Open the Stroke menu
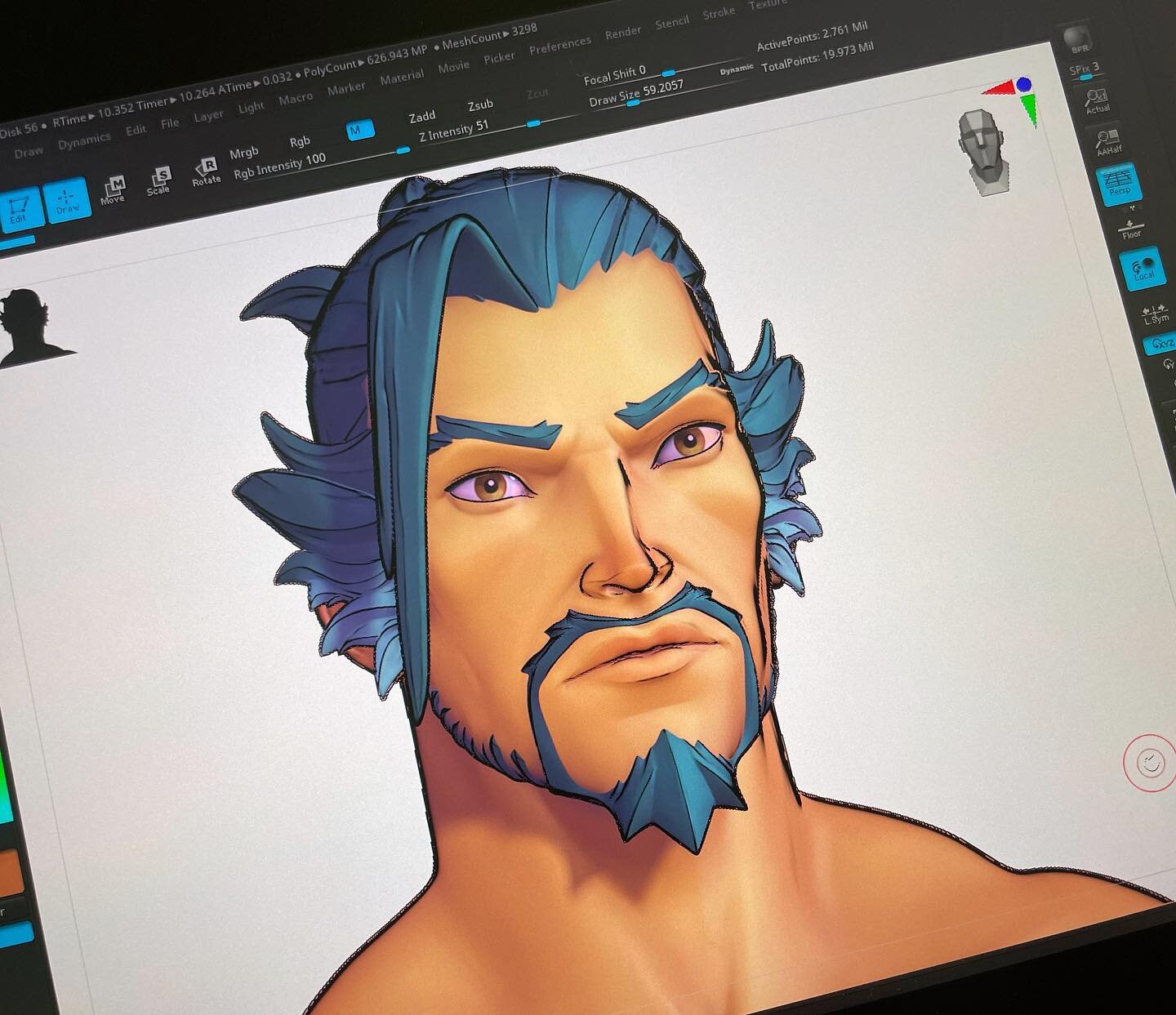1176x1015 pixels. pos(719,13)
